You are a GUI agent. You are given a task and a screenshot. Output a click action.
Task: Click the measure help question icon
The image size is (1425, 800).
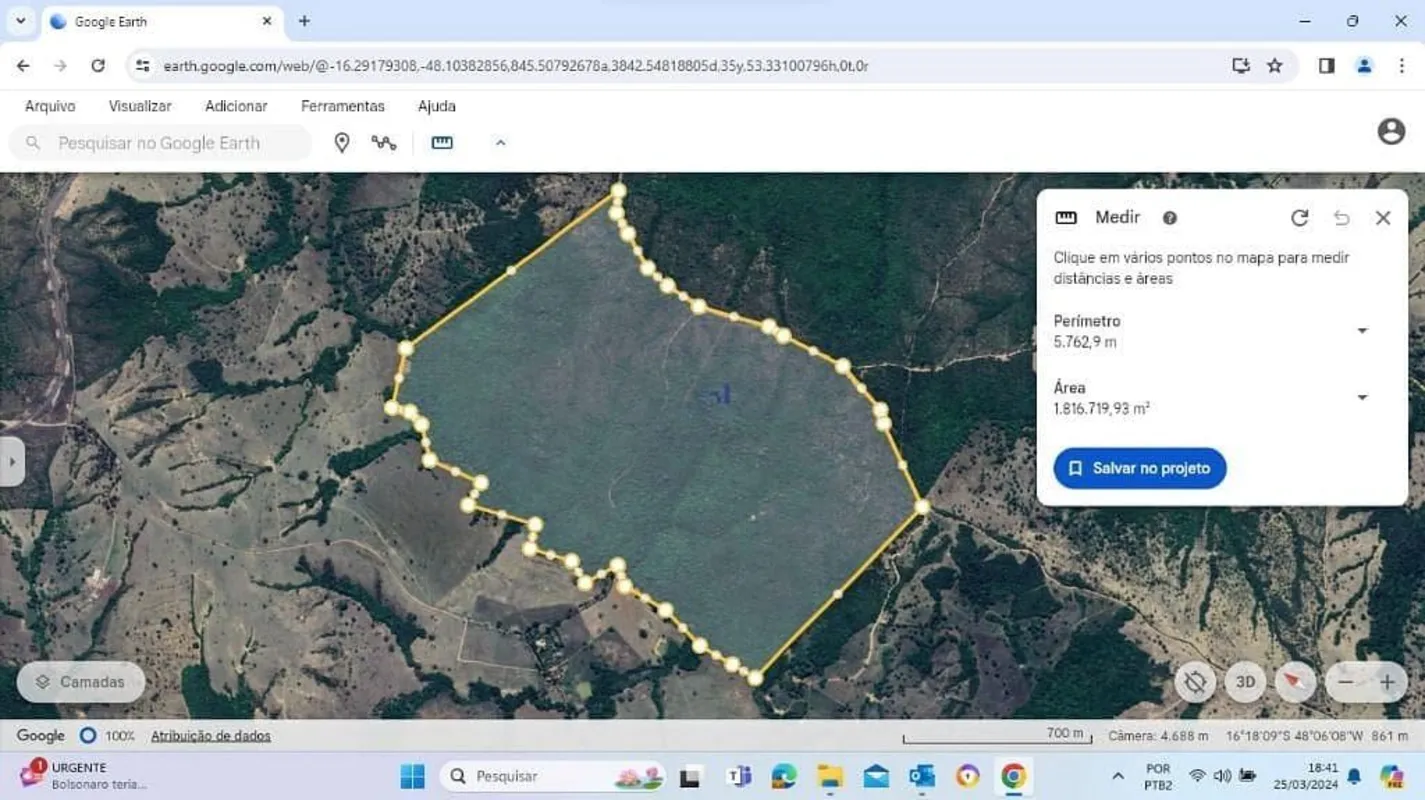tap(1169, 218)
